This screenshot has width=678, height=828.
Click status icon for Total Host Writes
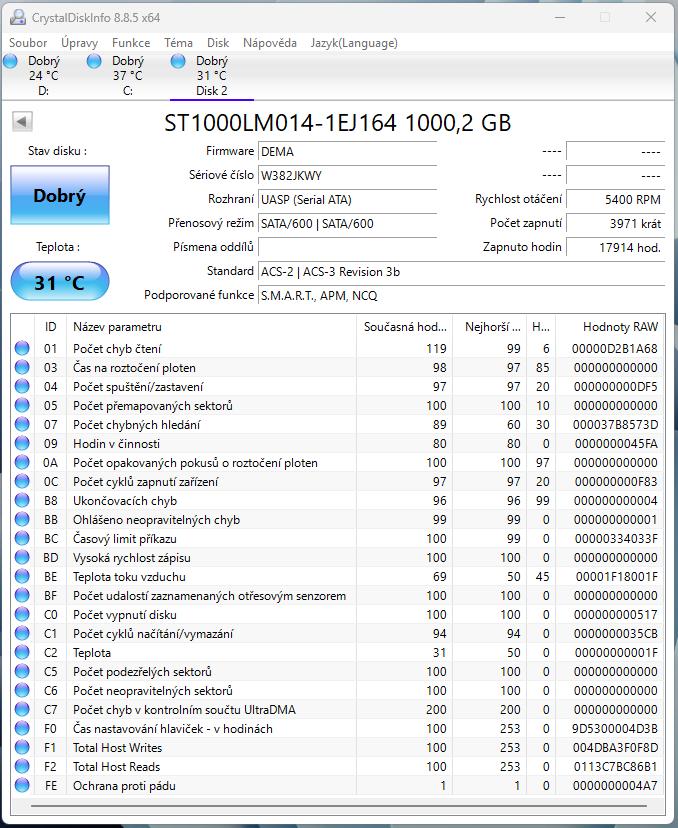coord(22,747)
